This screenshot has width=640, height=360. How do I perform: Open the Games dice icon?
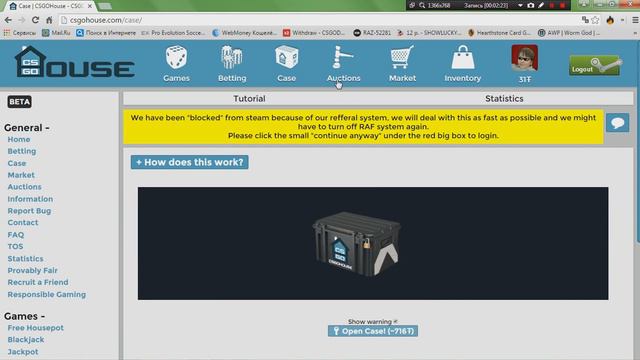tap(176, 57)
